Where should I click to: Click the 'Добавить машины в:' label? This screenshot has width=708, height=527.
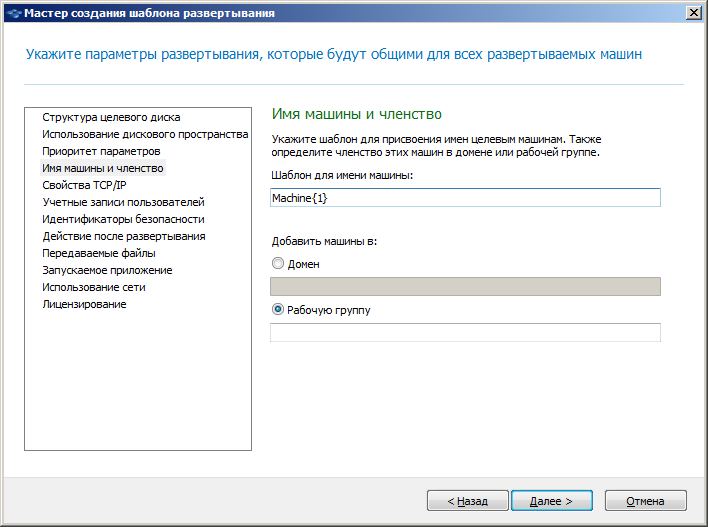click(324, 241)
